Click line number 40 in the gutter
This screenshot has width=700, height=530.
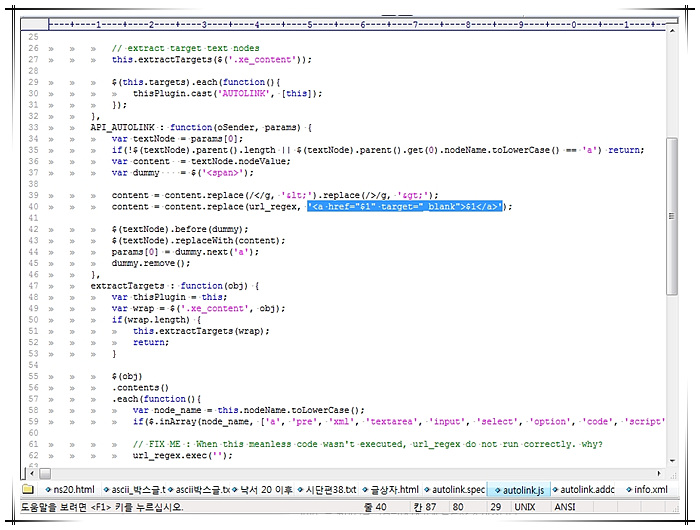(x=33, y=206)
